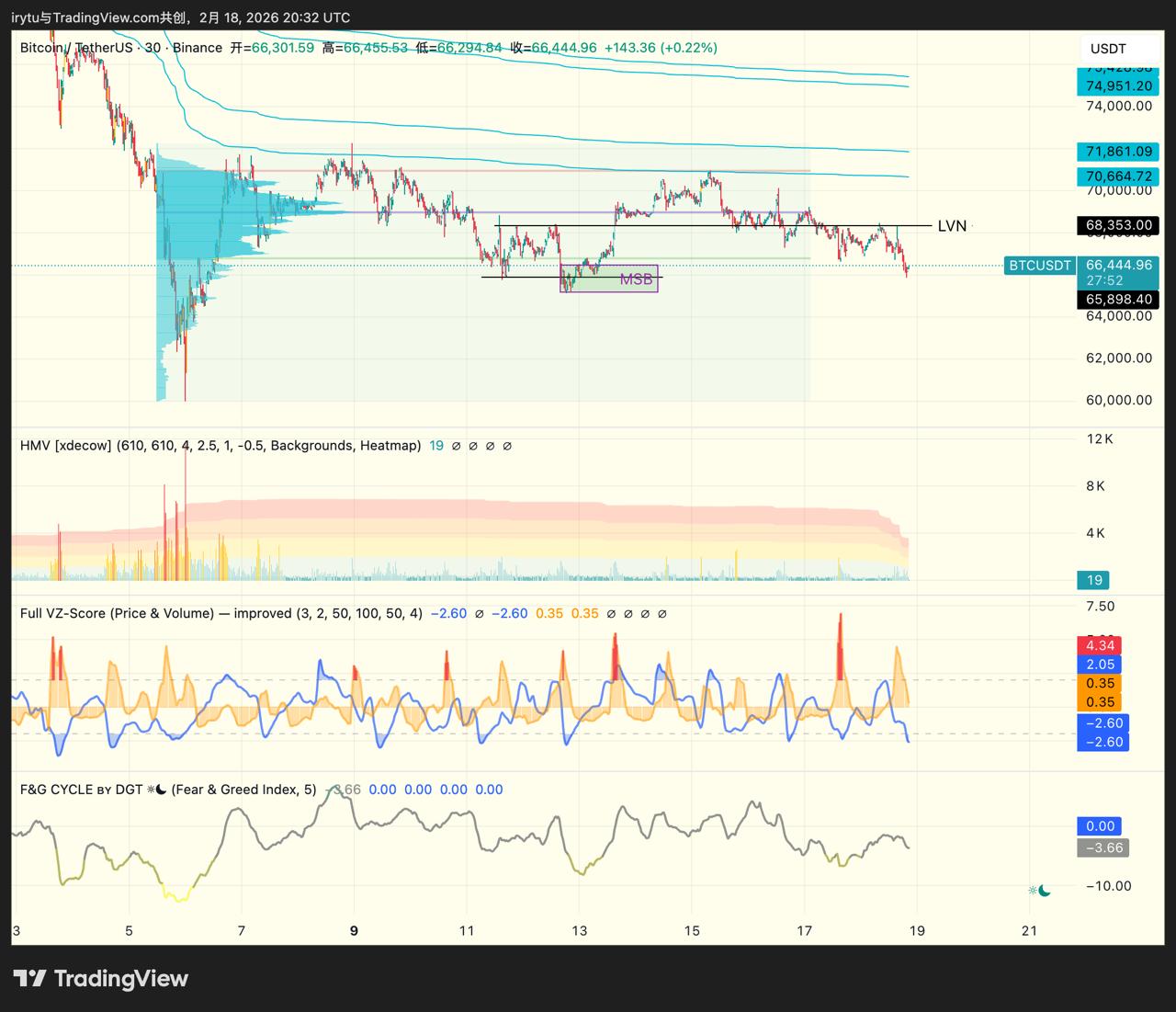Select the 74,951.20 cyan price label
This screenshot has height=1012, width=1176.
tap(1118, 85)
